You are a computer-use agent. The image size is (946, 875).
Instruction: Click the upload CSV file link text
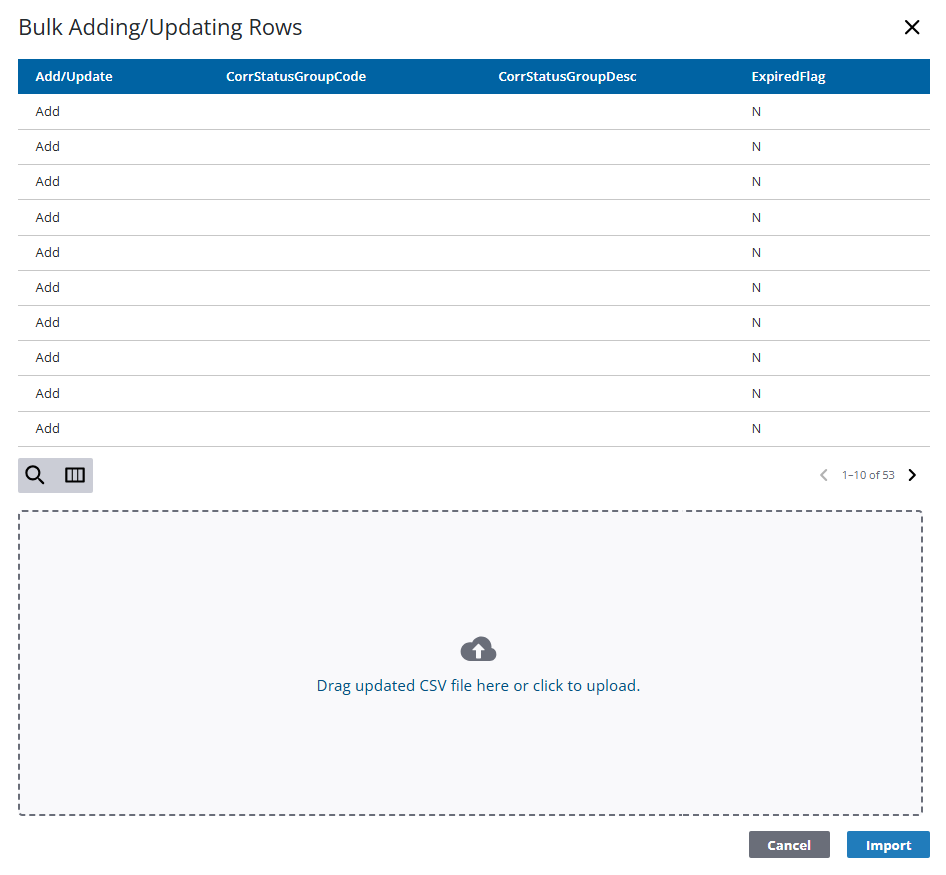(478, 686)
